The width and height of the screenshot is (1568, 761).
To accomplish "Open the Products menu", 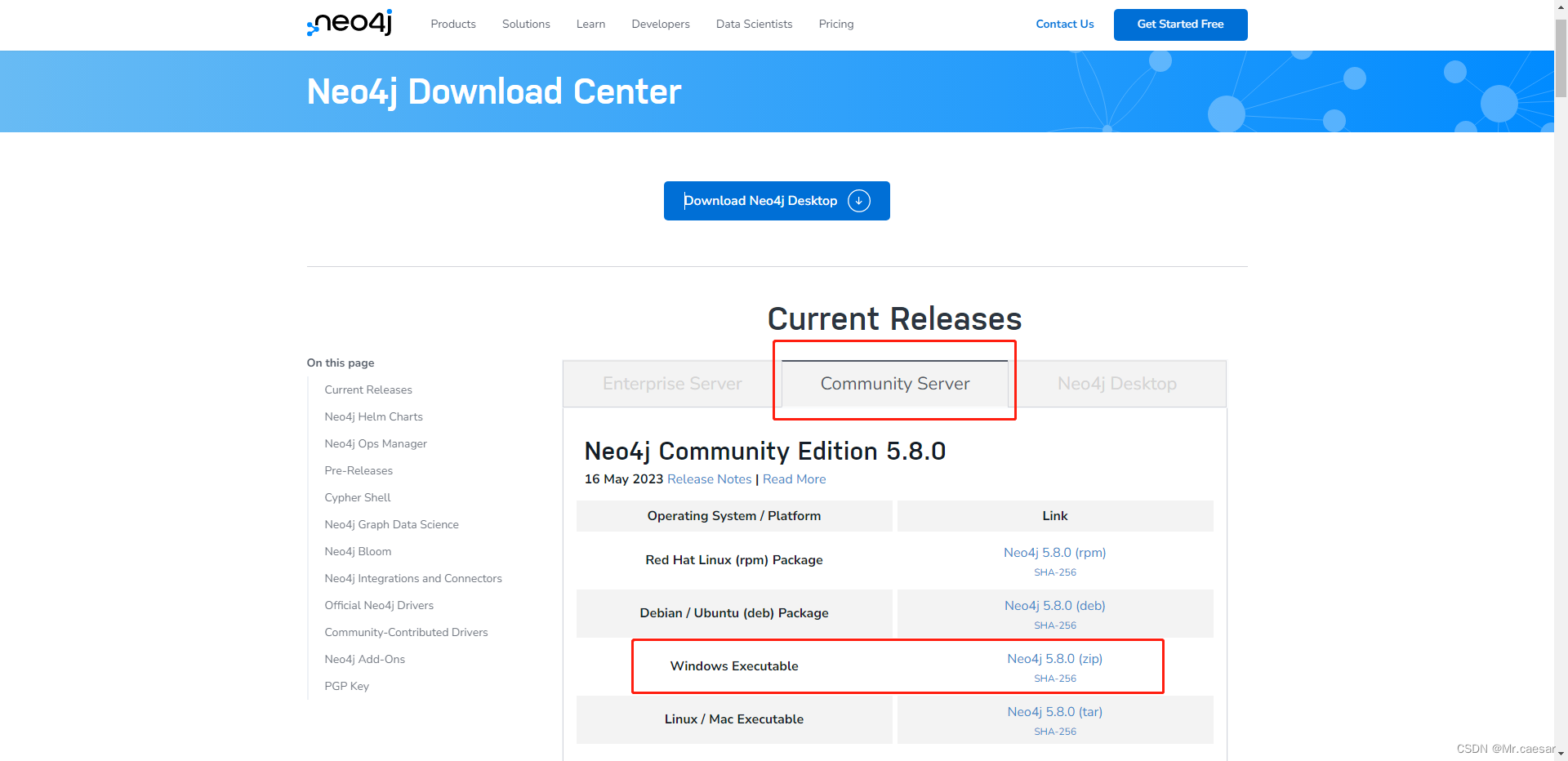I will pos(453,24).
